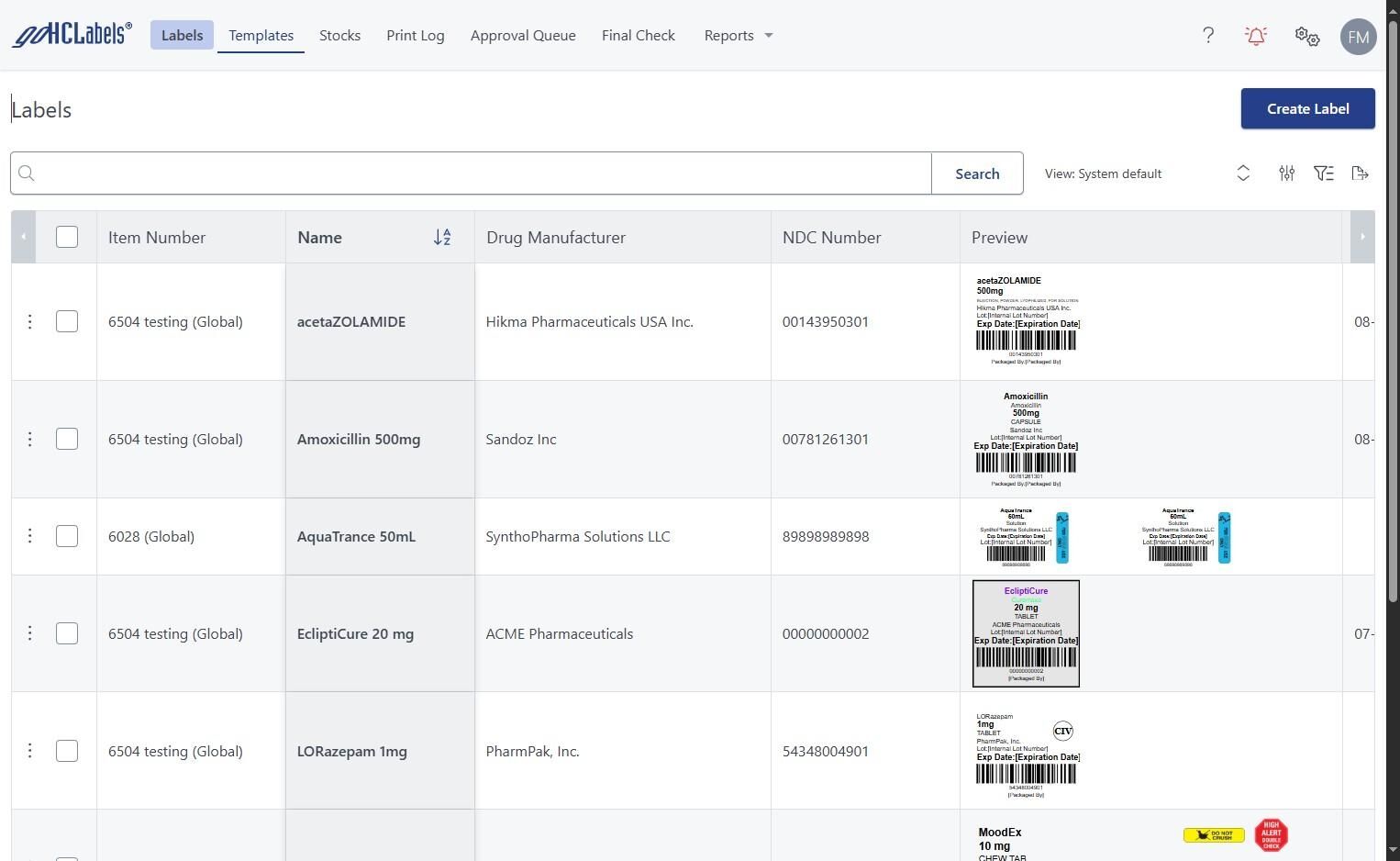1400x861 pixels.
Task: Go to the Approval Queue tab
Action: (523, 36)
